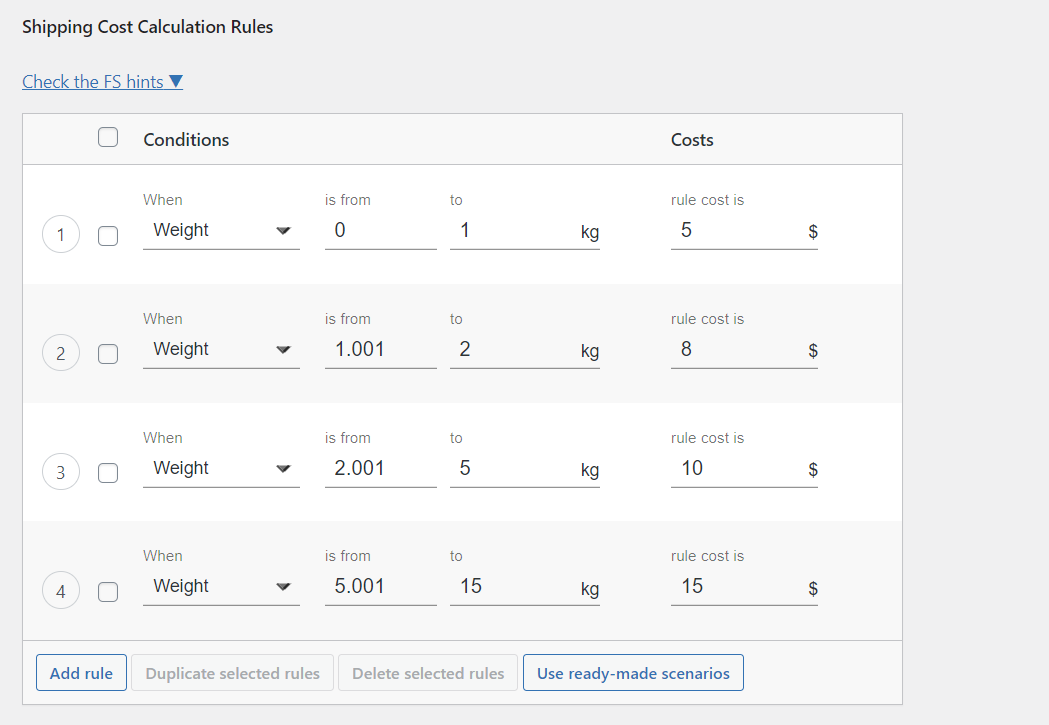Click the rule number 4 circle handle
Viewport: 1049px width, 725px height.
[61, 591]
